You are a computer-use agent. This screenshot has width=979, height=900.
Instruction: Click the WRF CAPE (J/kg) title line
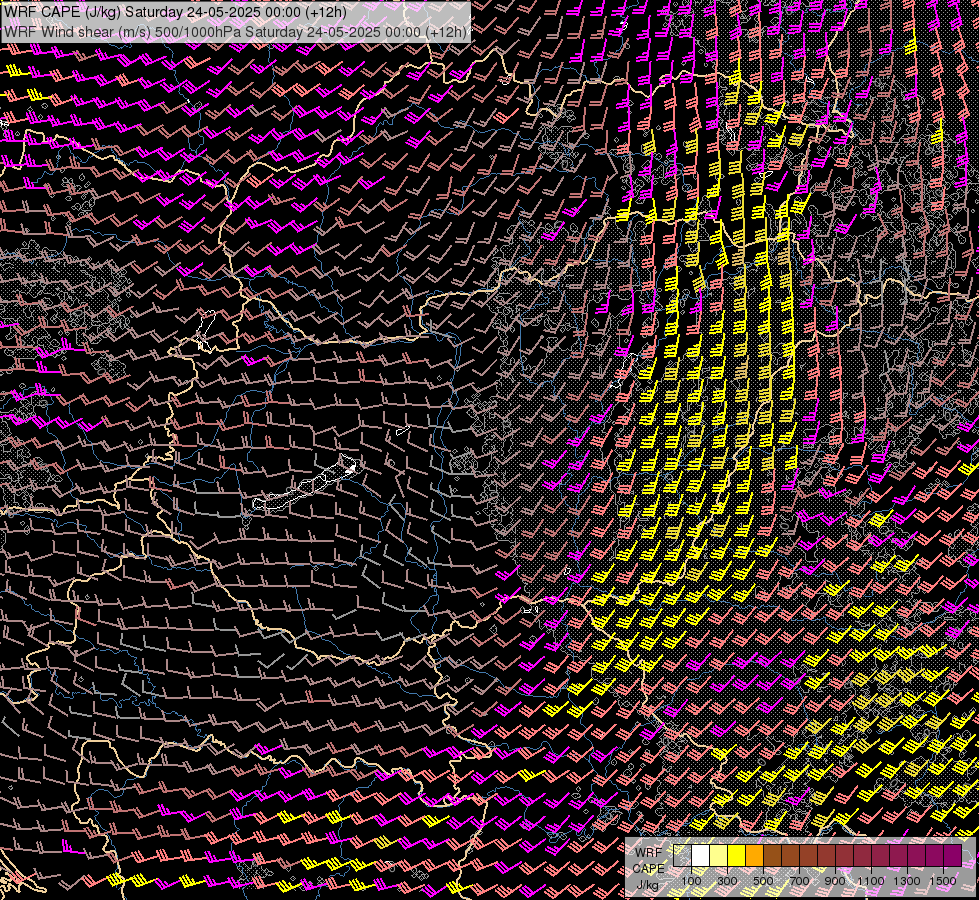175,12
